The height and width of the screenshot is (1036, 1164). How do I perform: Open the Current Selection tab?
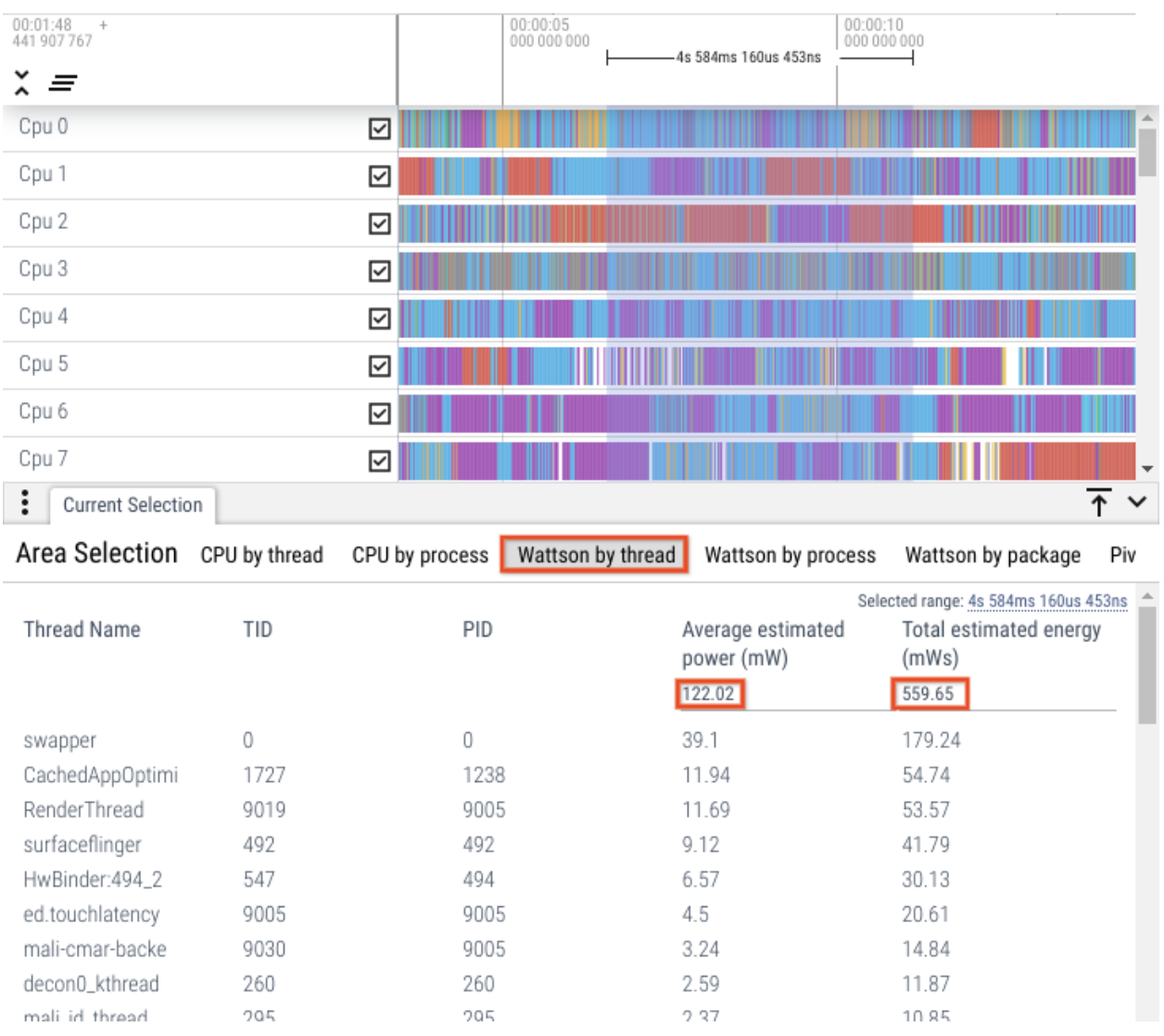[133, 505]
